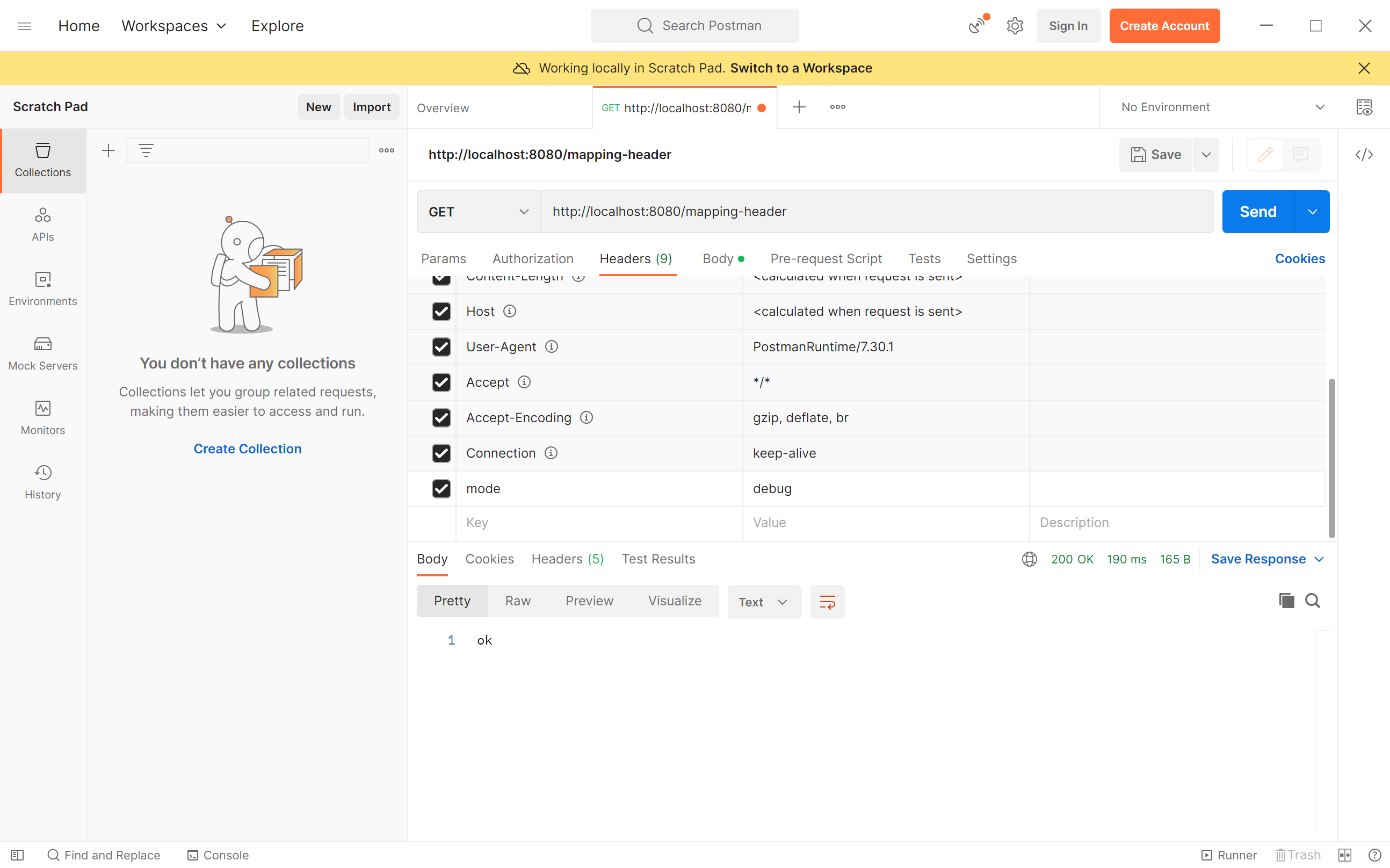The height and width of the screenshot is (868, 1390).
Task: Click the Import button
Action: pyautogui.click(x=371, y=107)
